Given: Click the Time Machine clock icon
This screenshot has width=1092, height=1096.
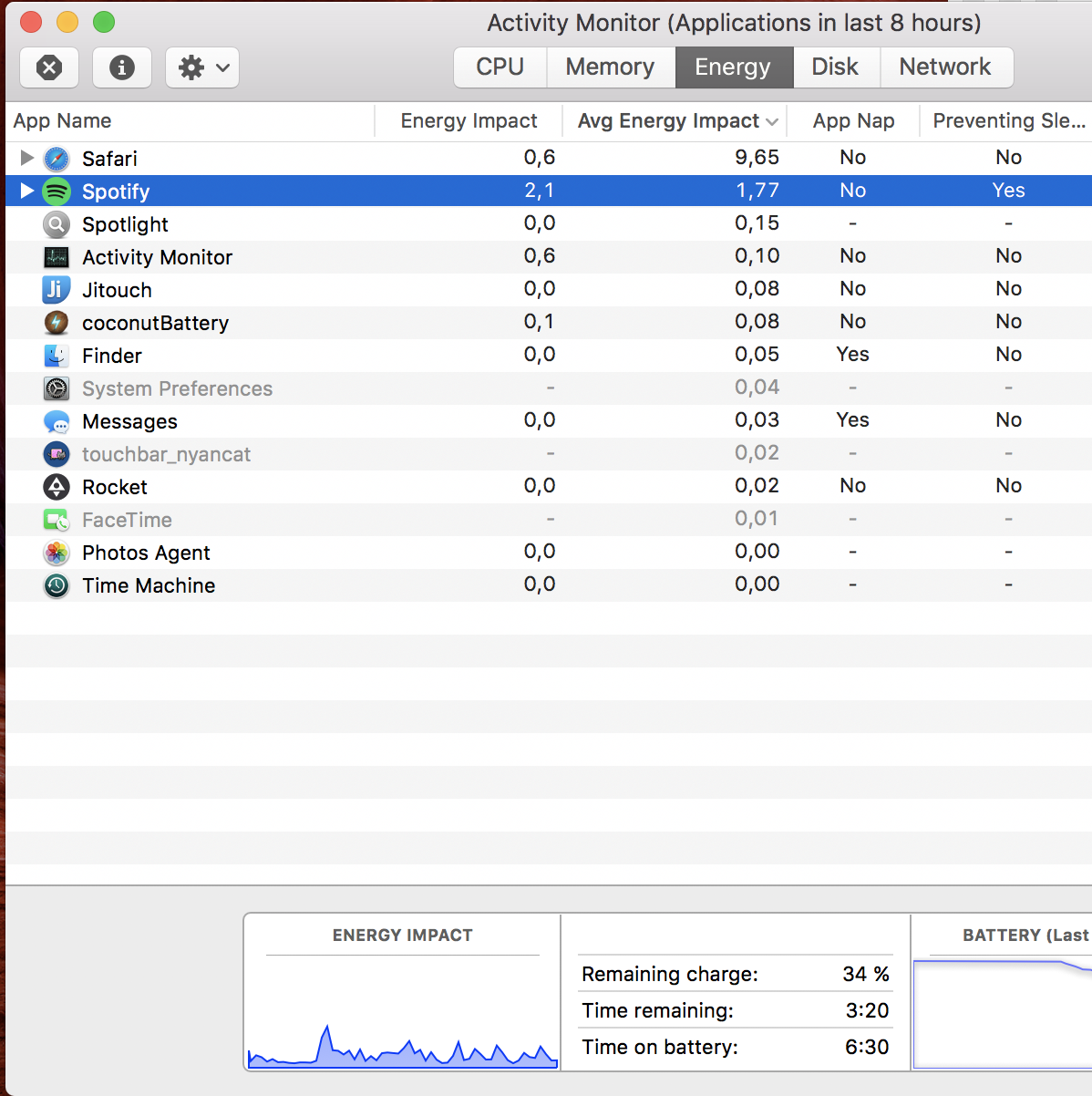Looking at the screenshot, I should pos(57,585).
